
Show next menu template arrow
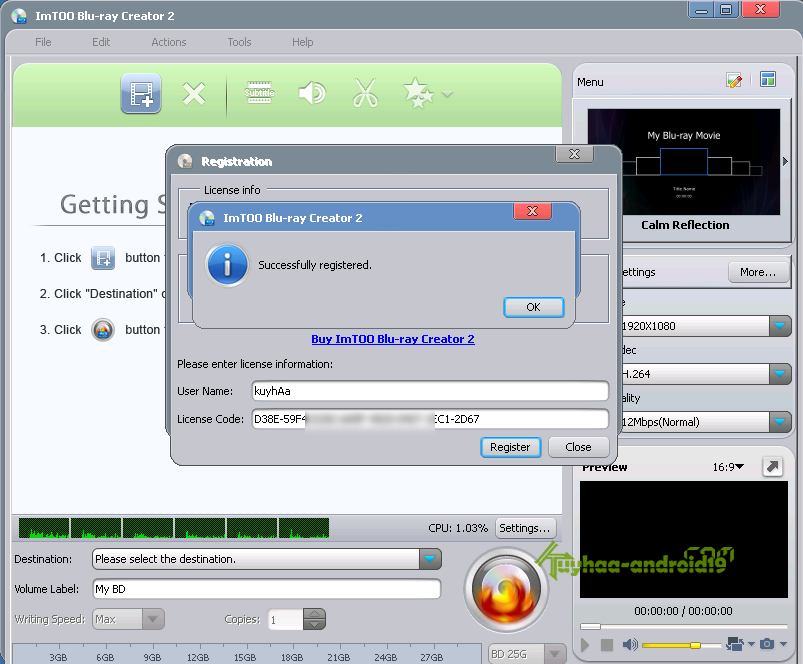click(x=785, y=161)
